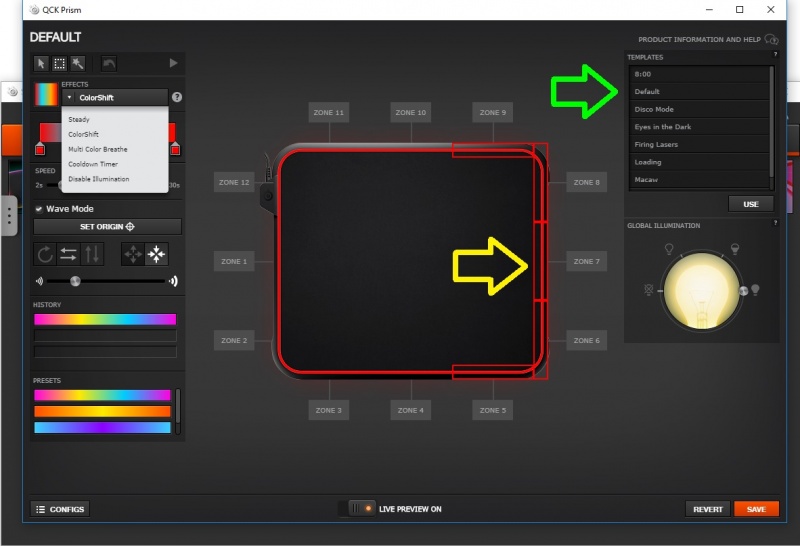Click the left red gradient stop
This screenshot has width=800, height=546.
(x=40, y=149)
